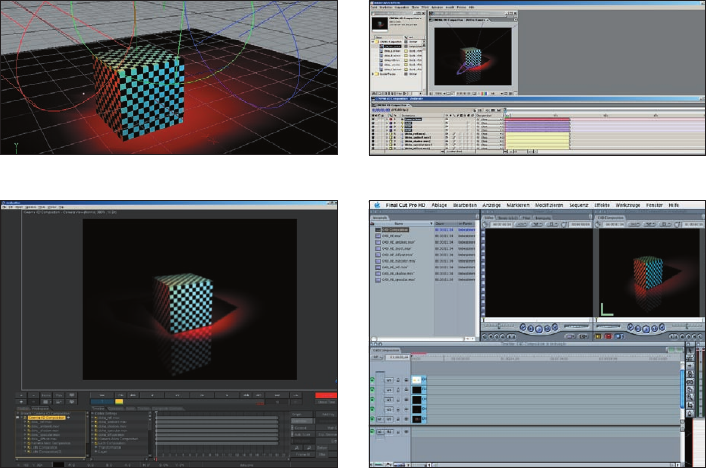Go to previous edit in the Final Cut Canvas
Screen dimensions: 706x468
(632, 327)
